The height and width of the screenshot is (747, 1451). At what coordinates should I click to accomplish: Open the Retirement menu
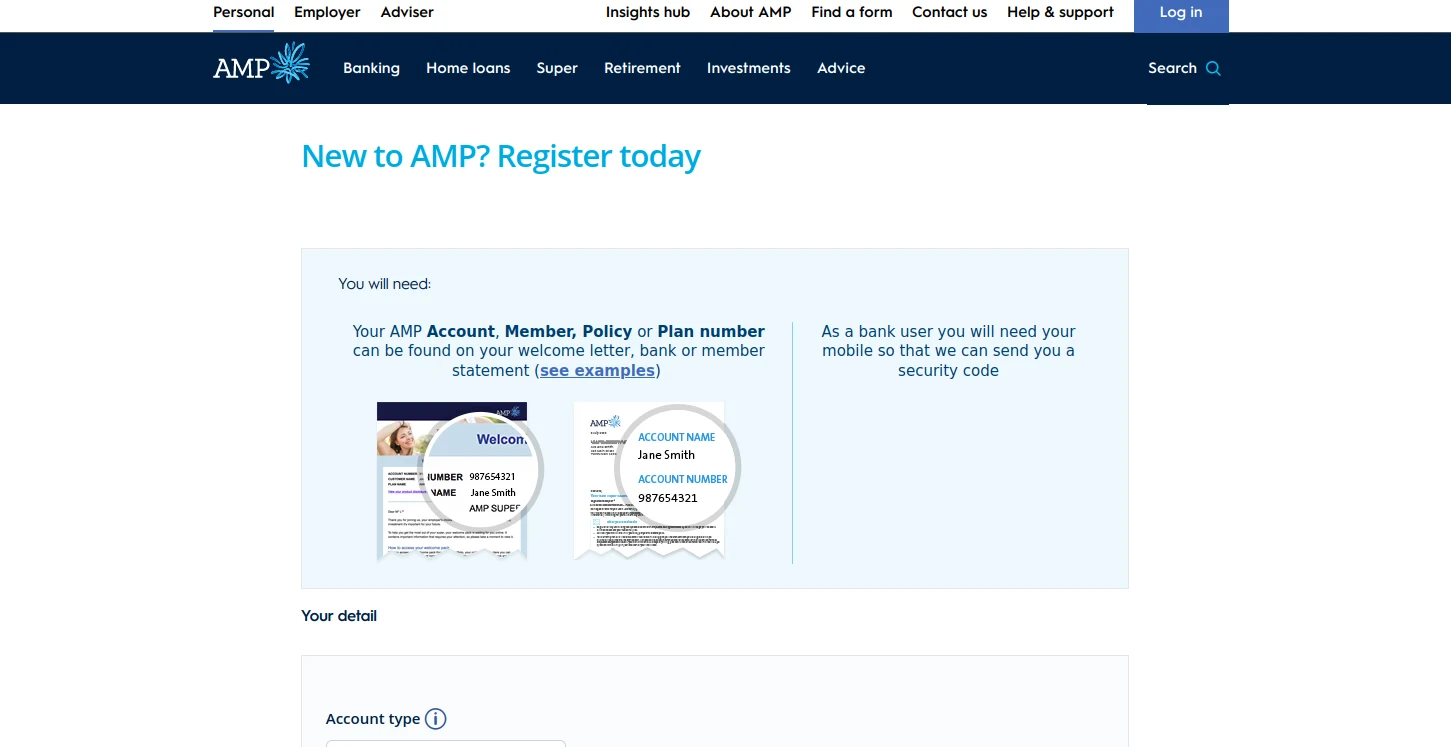click(642, 68)
